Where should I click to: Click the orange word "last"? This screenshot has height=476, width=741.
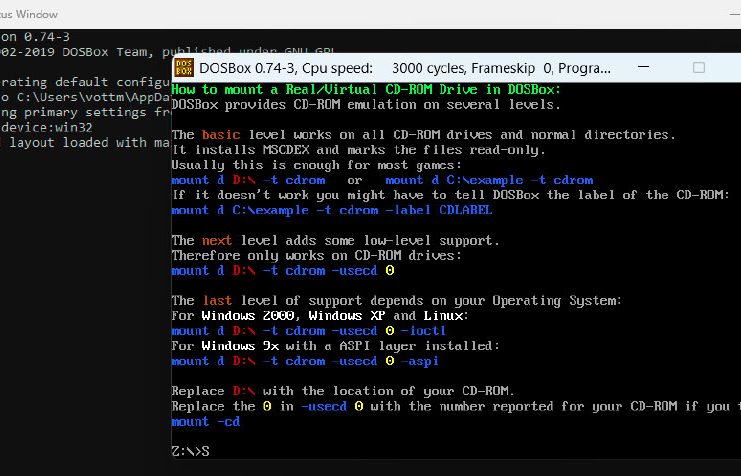click(x=217, y=300)
